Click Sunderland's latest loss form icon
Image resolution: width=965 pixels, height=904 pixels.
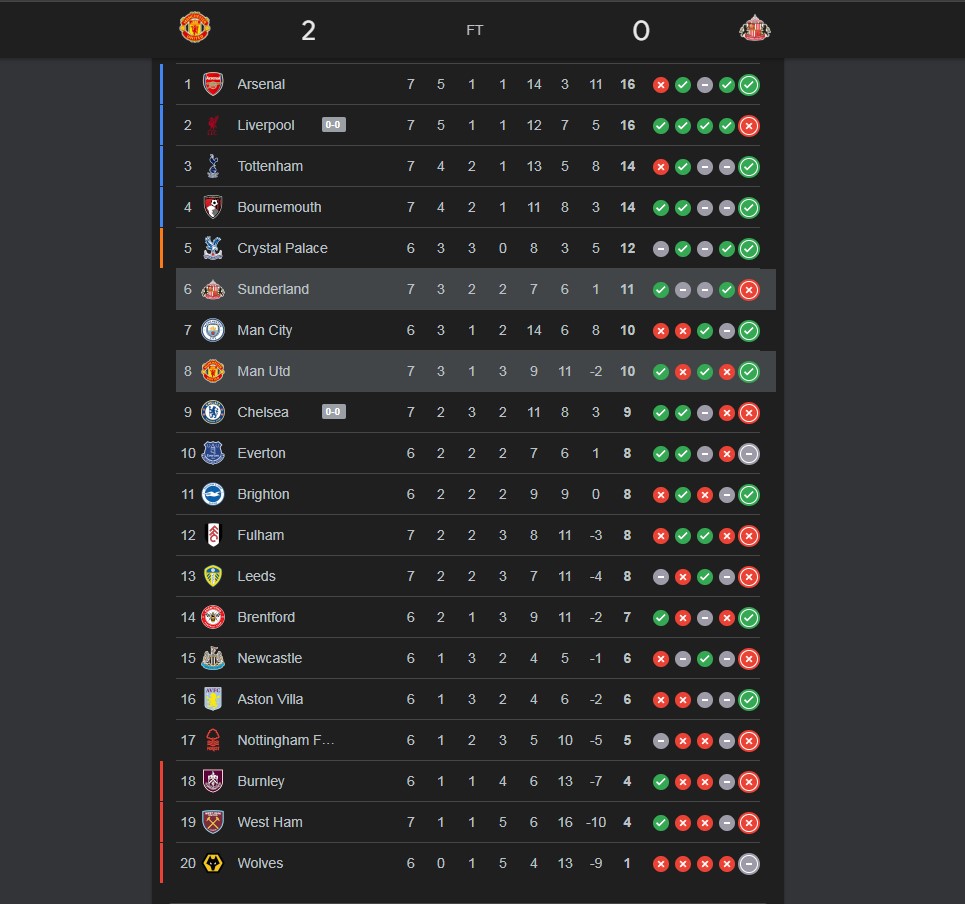tap(749, 290)
